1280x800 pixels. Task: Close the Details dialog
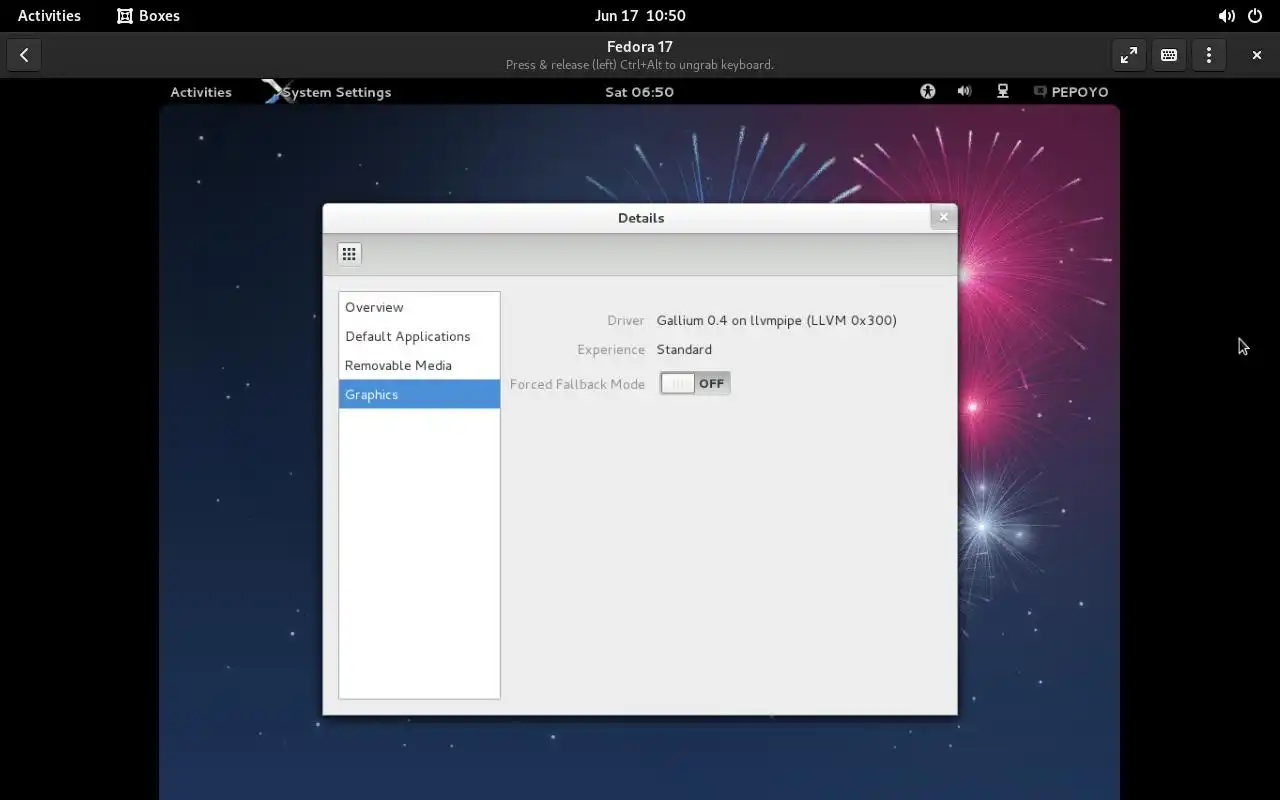[943, 217]
